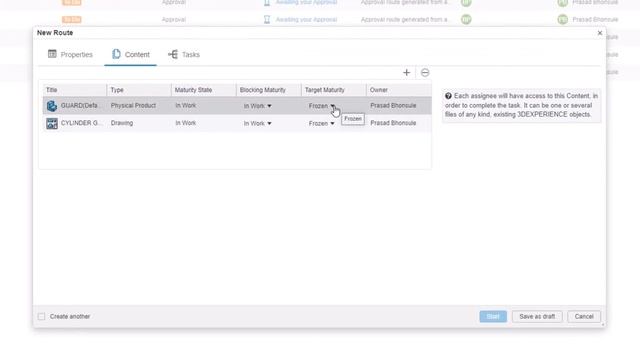
Task: Switch to the Tasks tab
Action: [184, 54]
